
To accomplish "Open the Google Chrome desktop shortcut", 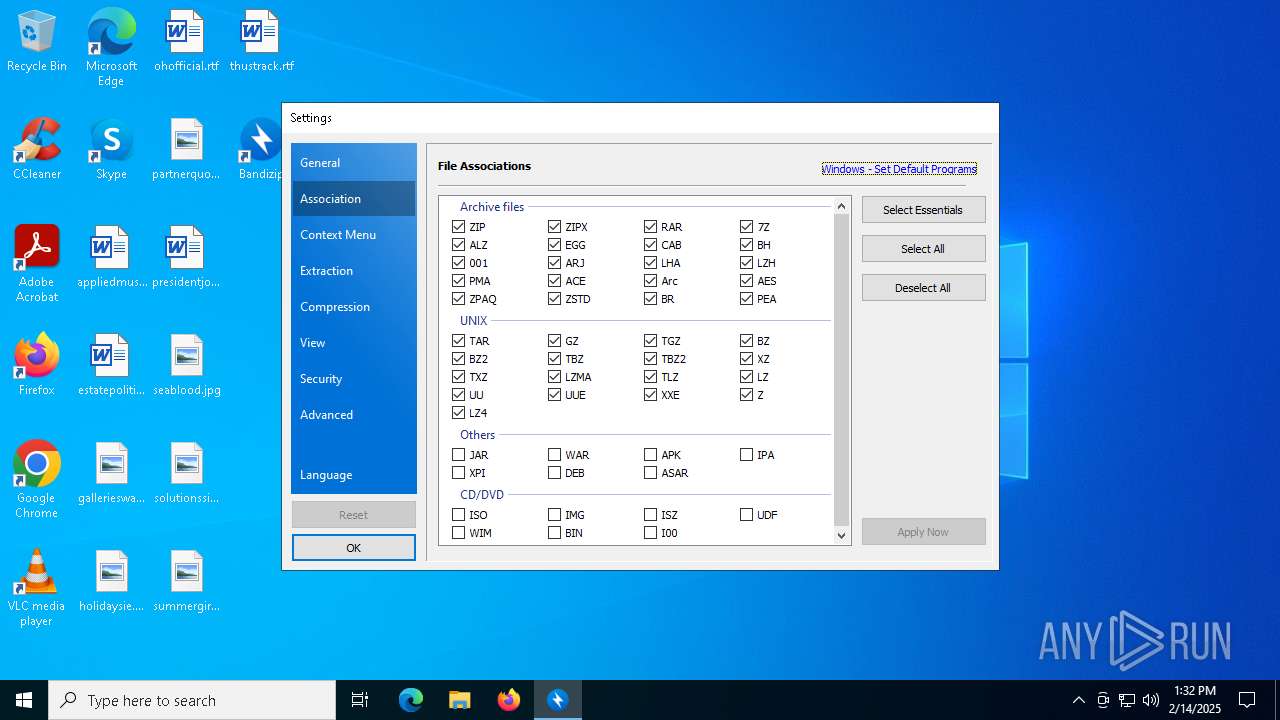I will (x=37, y=479).
